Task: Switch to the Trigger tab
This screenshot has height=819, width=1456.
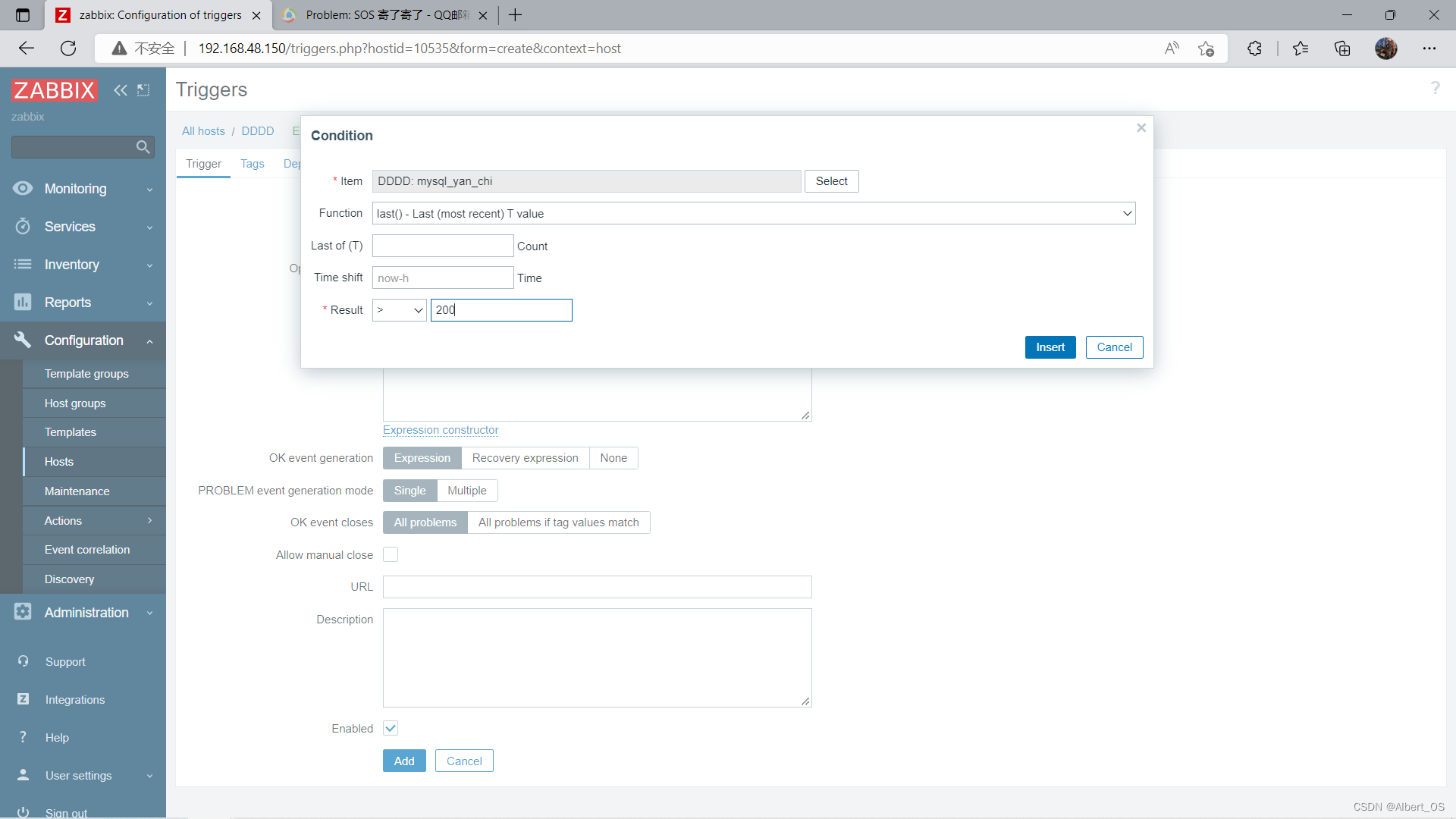Action: pyautogui.click(x=203, y=164)
